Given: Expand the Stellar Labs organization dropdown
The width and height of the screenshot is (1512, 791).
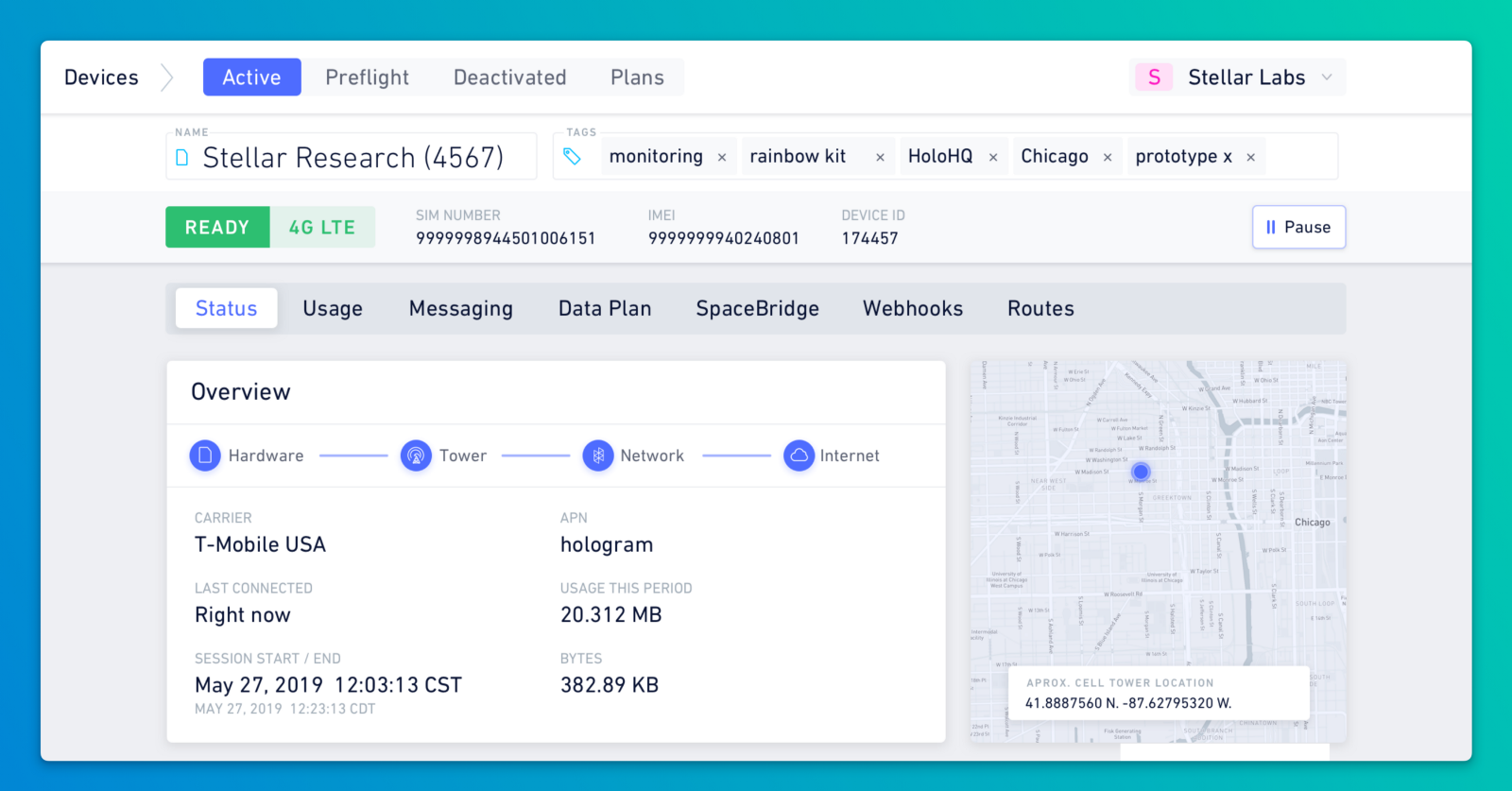Looking at the screenshot, I should 1327,77.
